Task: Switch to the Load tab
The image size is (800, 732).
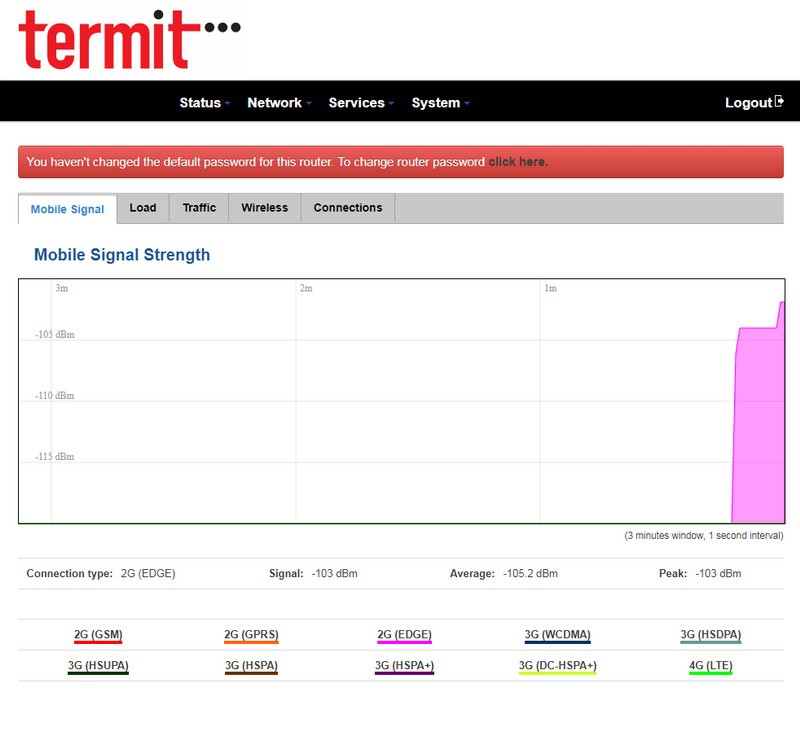Action: tap(143, 208)
